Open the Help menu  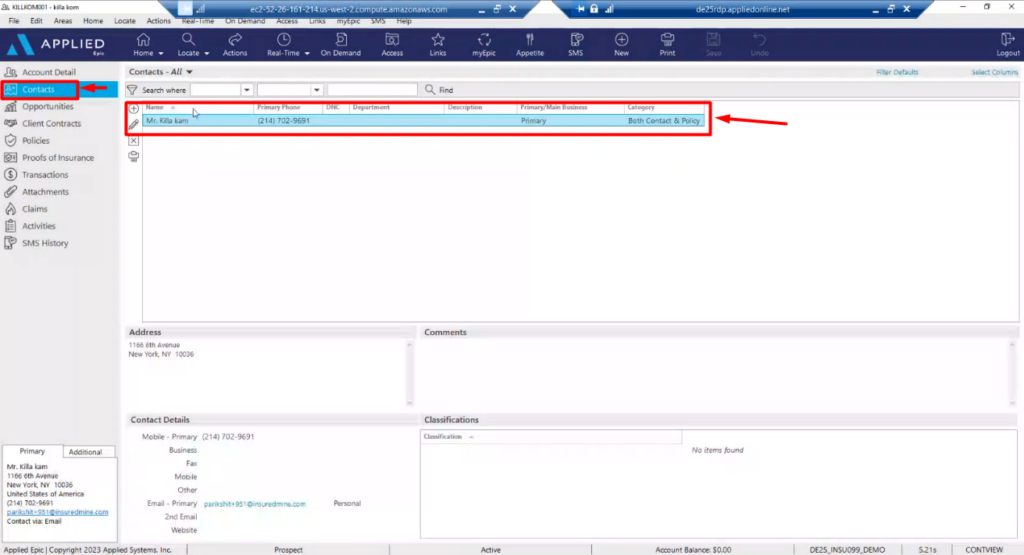tap(404, 21)
